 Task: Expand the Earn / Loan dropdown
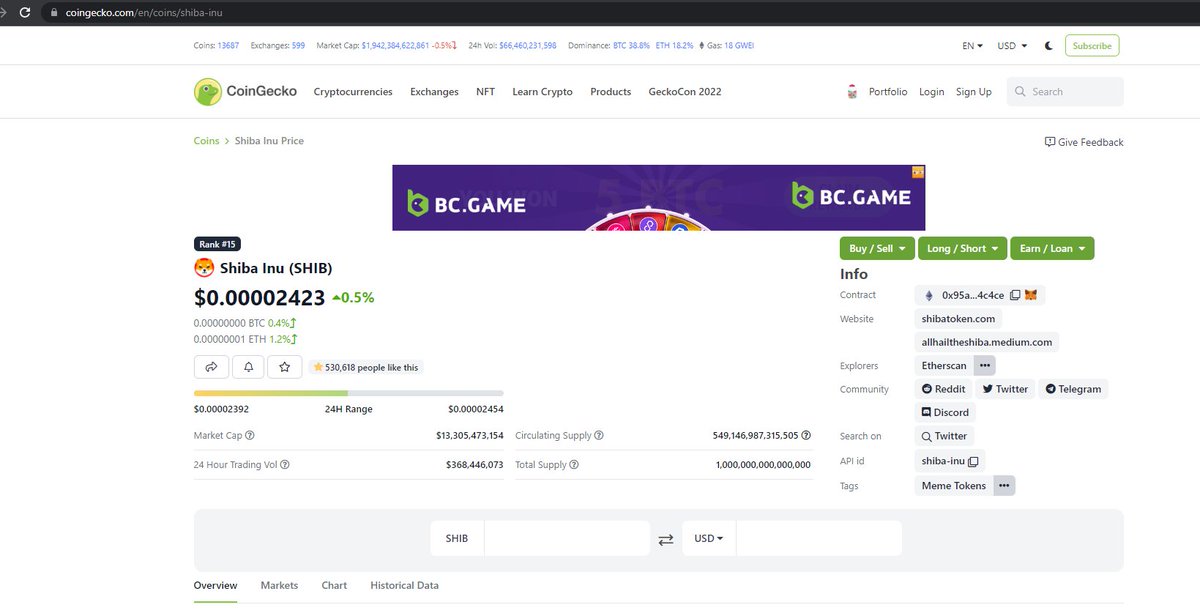tap(1052, 248)
